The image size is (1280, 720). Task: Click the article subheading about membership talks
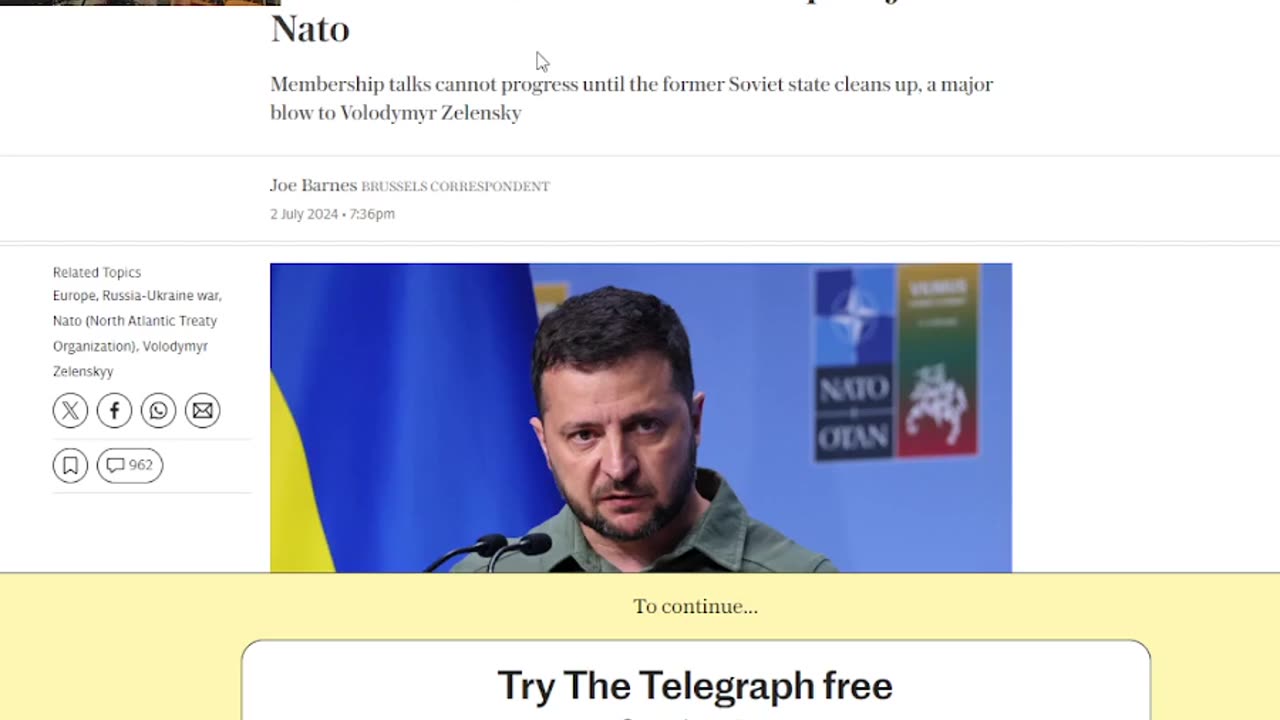coord(632,98)
